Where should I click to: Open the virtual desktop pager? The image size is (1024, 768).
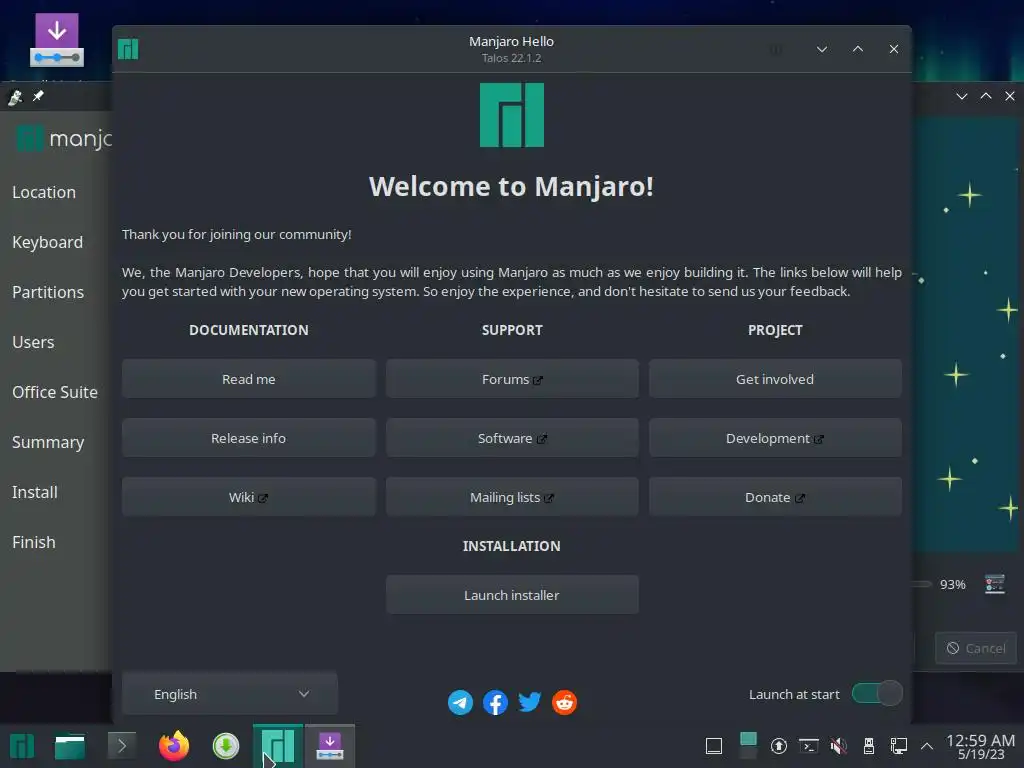748,746
